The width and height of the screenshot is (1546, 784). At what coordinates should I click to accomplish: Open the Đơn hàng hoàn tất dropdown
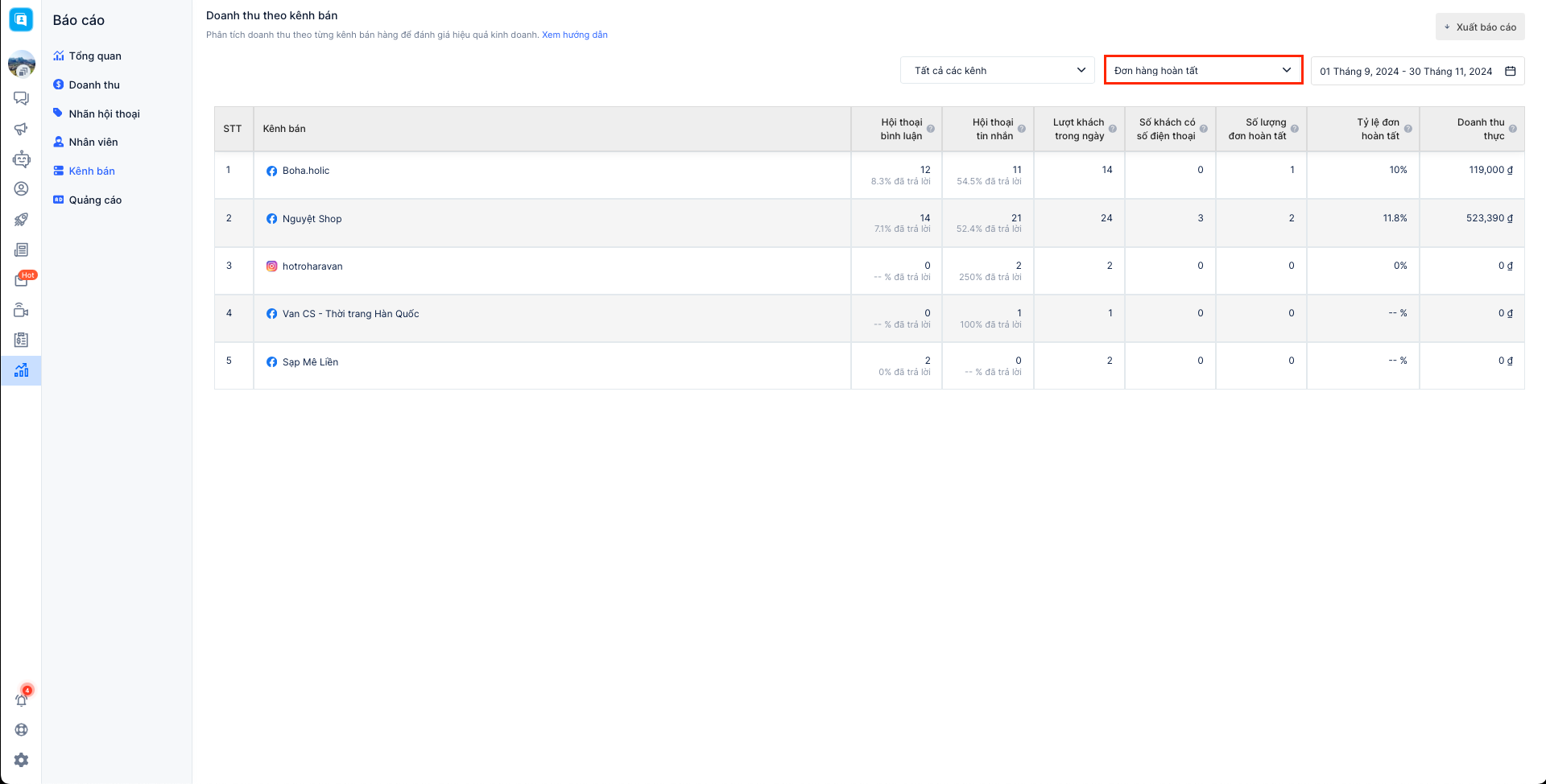[1203, 71]
